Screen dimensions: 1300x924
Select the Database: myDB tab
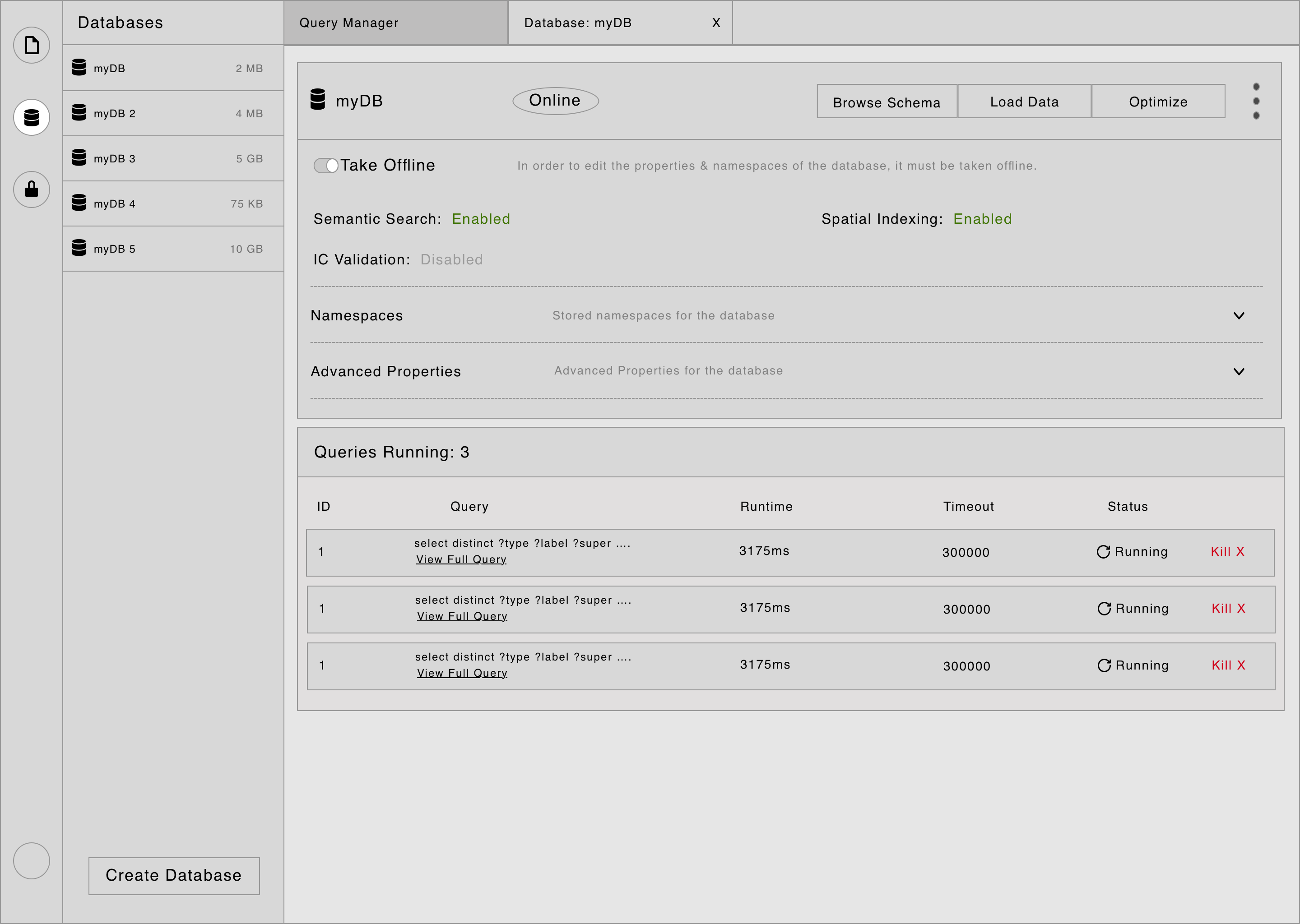pyautogui.click(x=578, y=23)
